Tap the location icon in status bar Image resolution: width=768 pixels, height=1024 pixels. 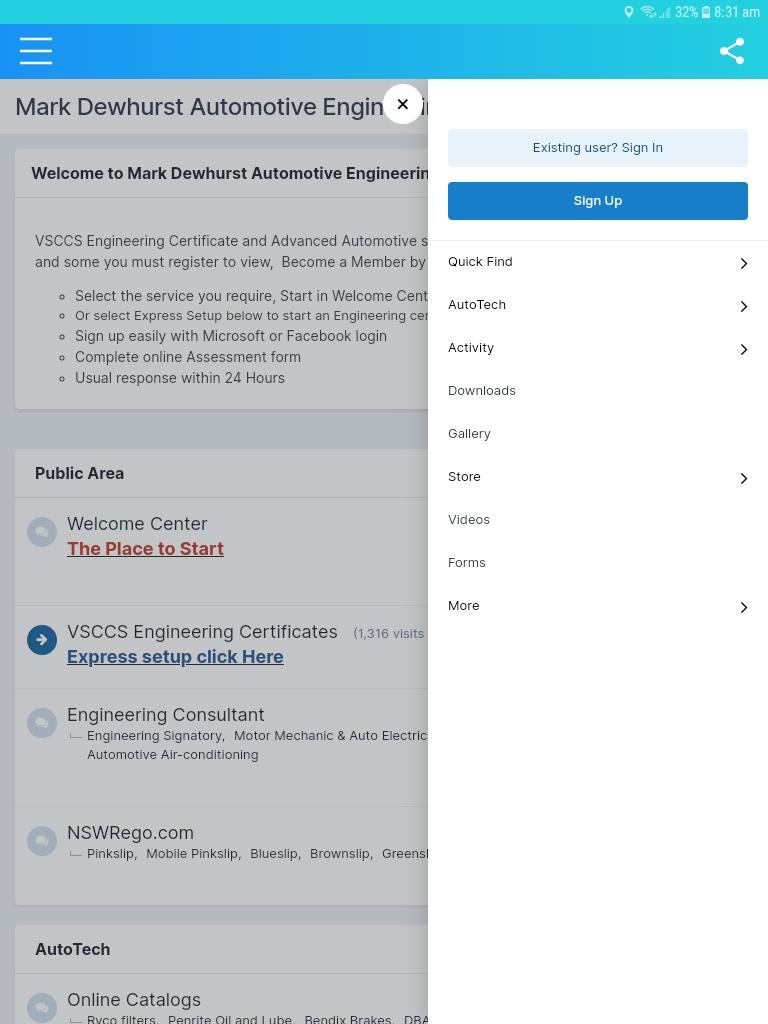[628, 12]
